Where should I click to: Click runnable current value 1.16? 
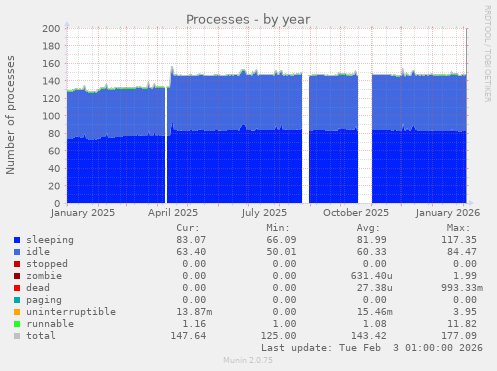[x=194, y=324]
